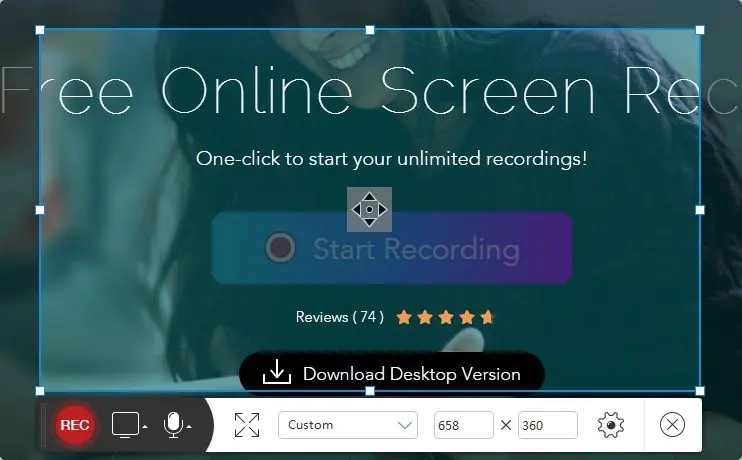The height and width of the screenshot is (460, 742).
Task: Click the move region crosshair handle
Action: (370, 209)
